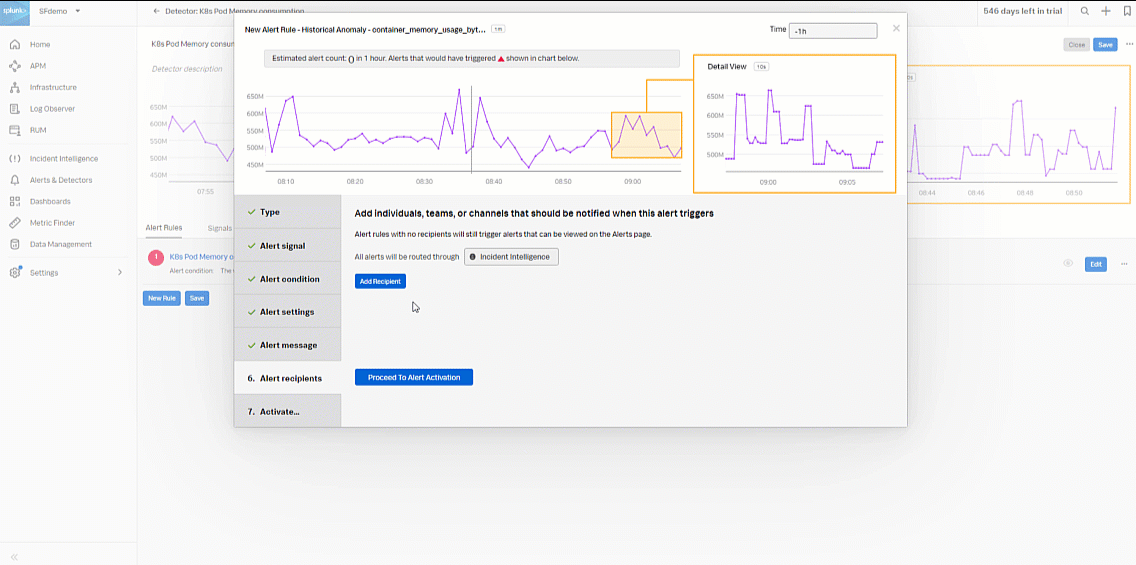Click the plus create icon in top bar
Viewport: 1136px width, 565px height.
coord(1106,11)
